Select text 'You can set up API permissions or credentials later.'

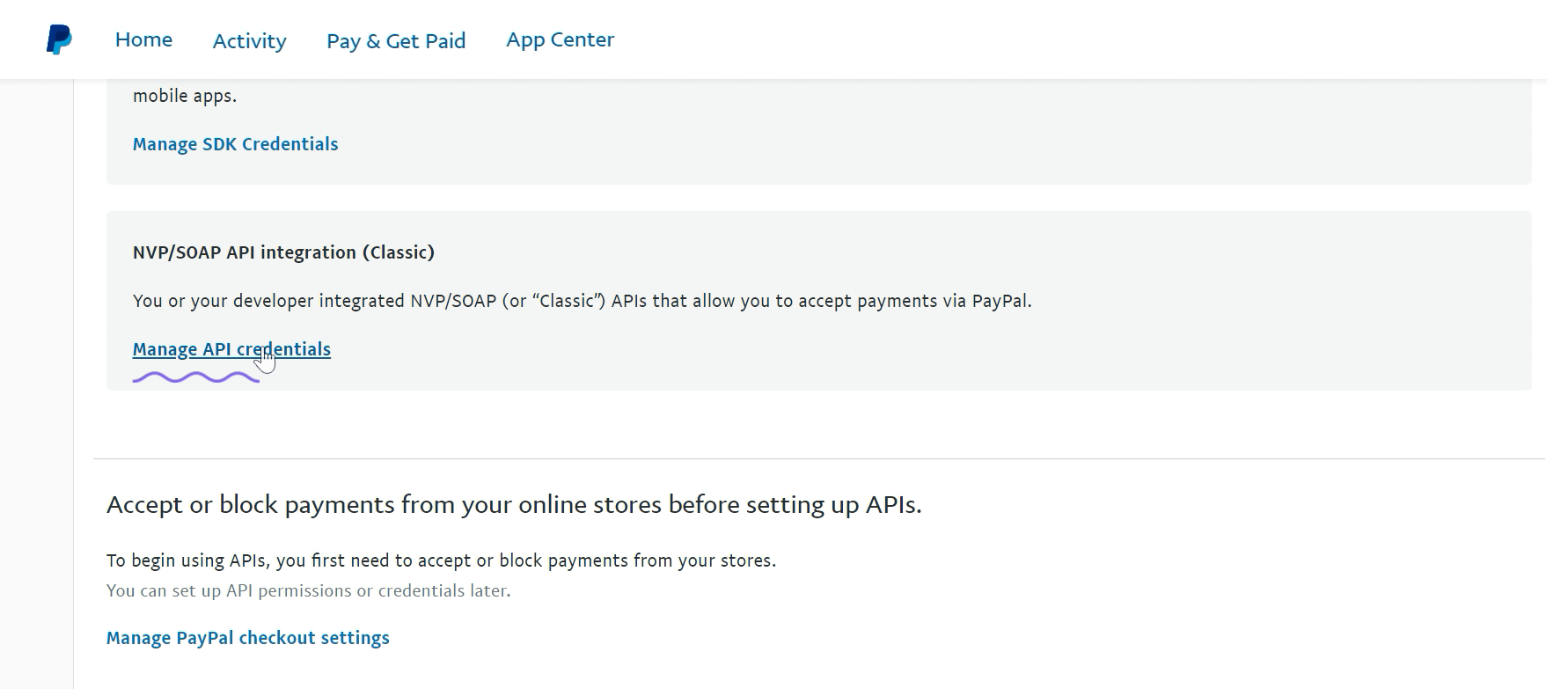pos(308,591)
